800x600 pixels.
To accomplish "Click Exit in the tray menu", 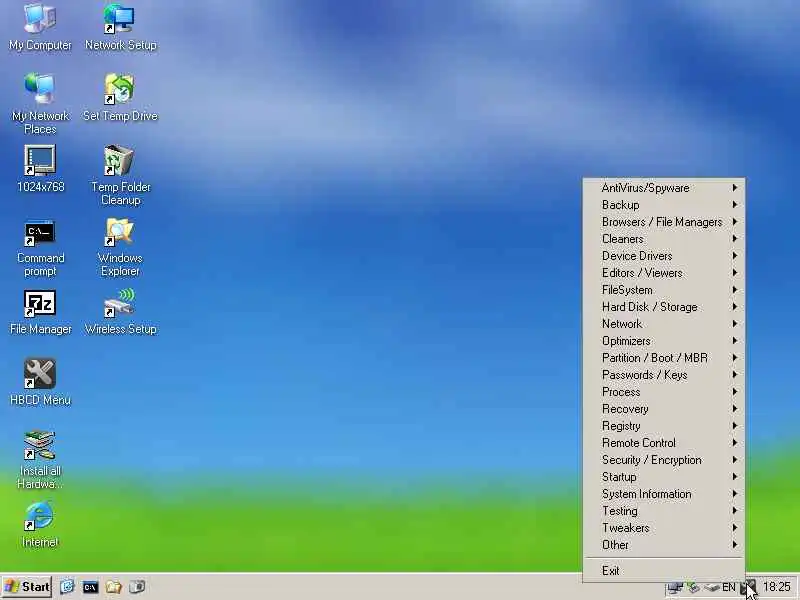I will point(664,570).
